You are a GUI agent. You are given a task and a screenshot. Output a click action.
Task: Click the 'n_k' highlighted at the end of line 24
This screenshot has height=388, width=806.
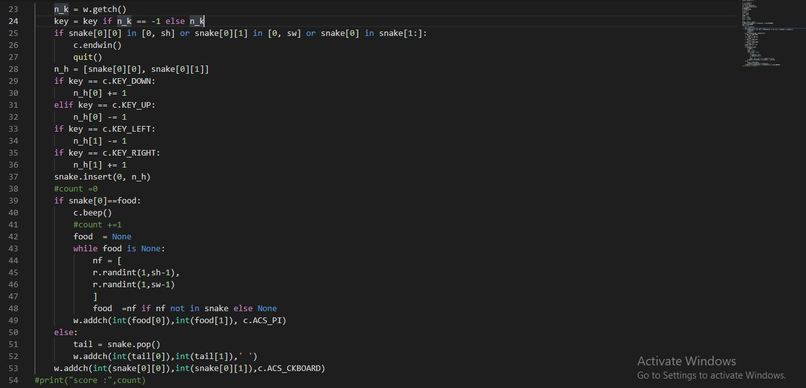(197, 21)
